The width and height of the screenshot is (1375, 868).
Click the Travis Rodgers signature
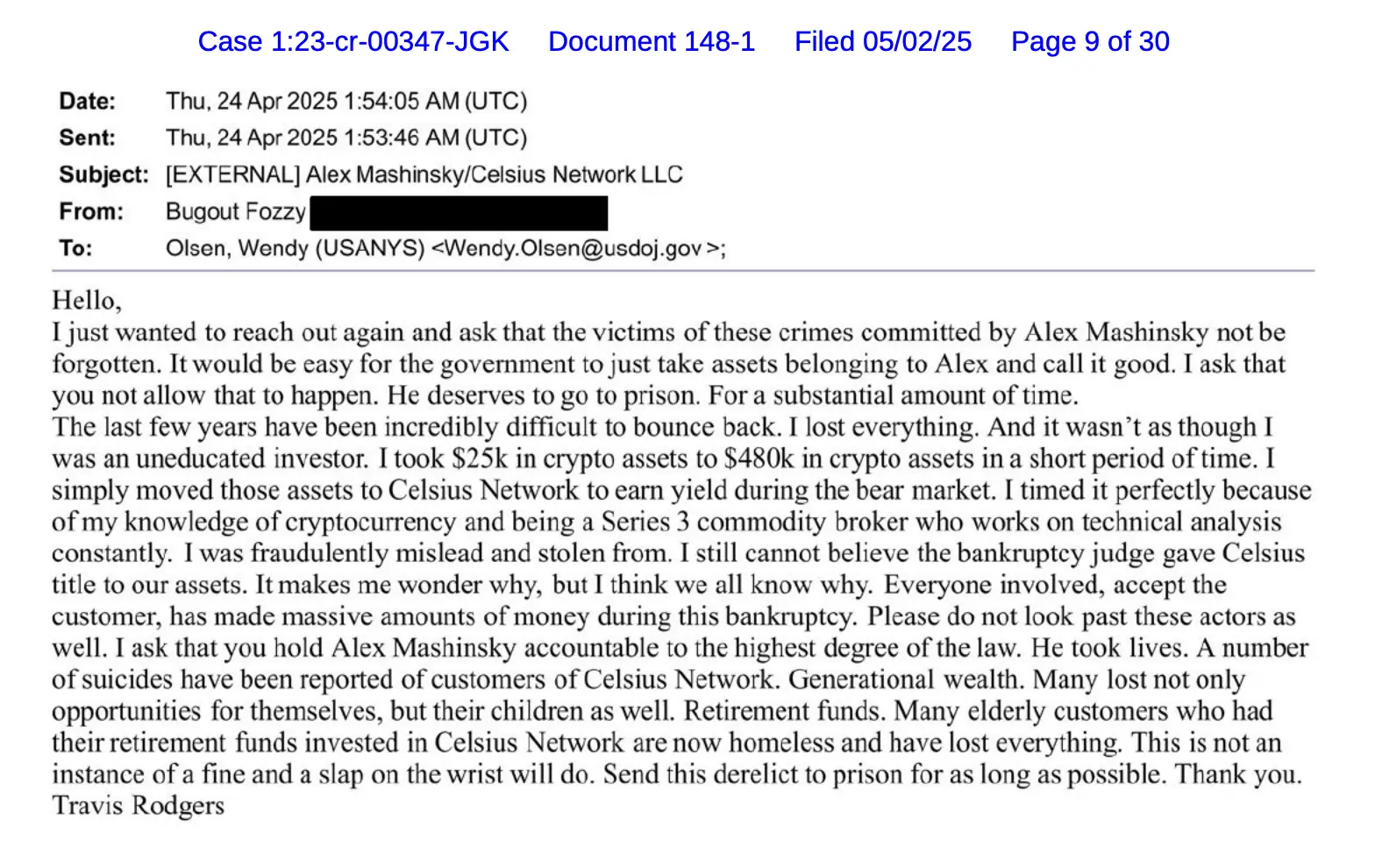[x=138, y=806]
